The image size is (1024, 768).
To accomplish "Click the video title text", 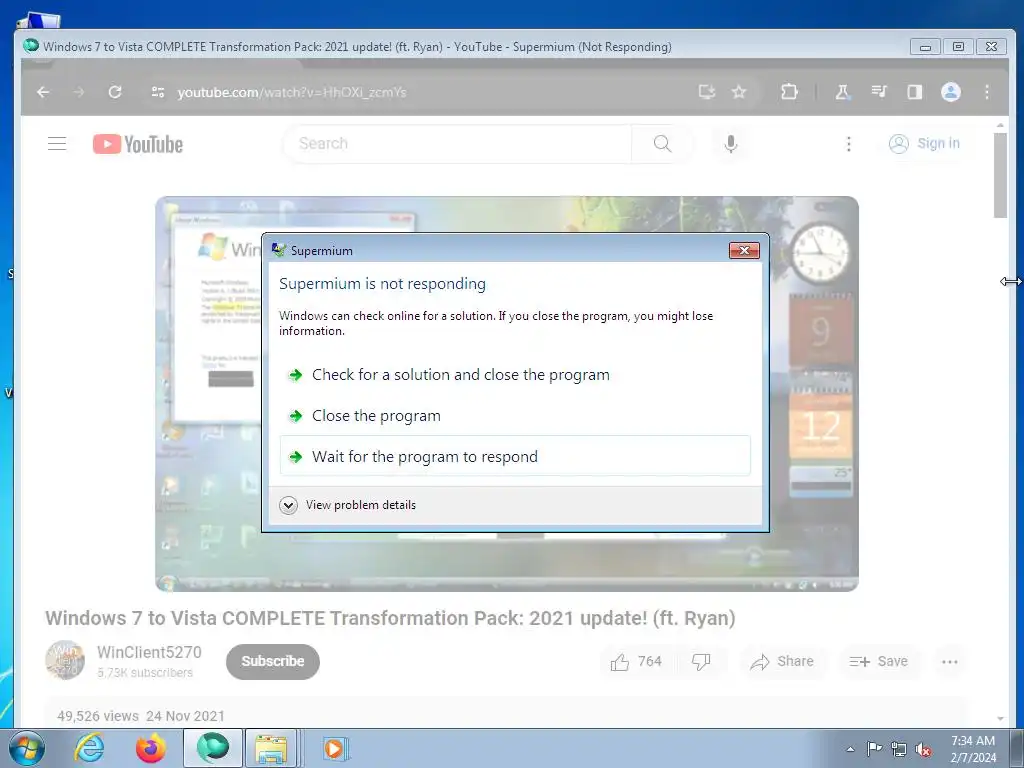I will click(x=391, y=618).
